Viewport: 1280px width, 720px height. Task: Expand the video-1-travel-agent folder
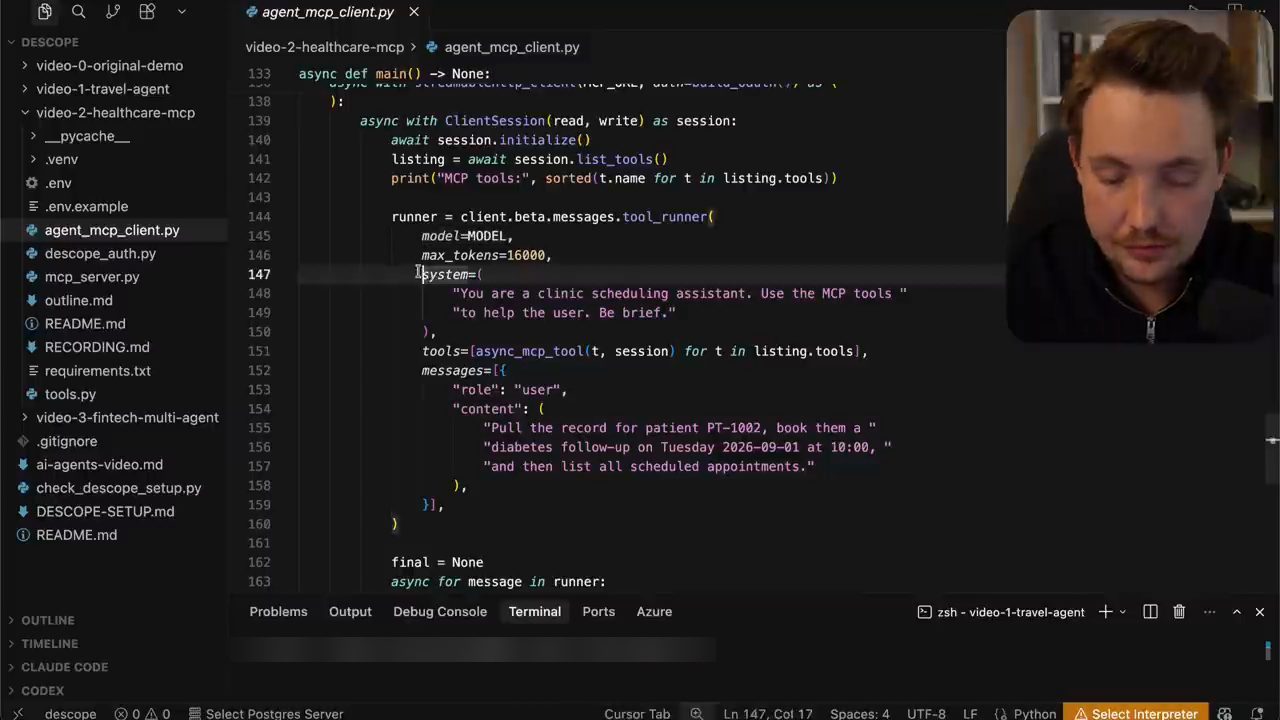pos(102,89)
